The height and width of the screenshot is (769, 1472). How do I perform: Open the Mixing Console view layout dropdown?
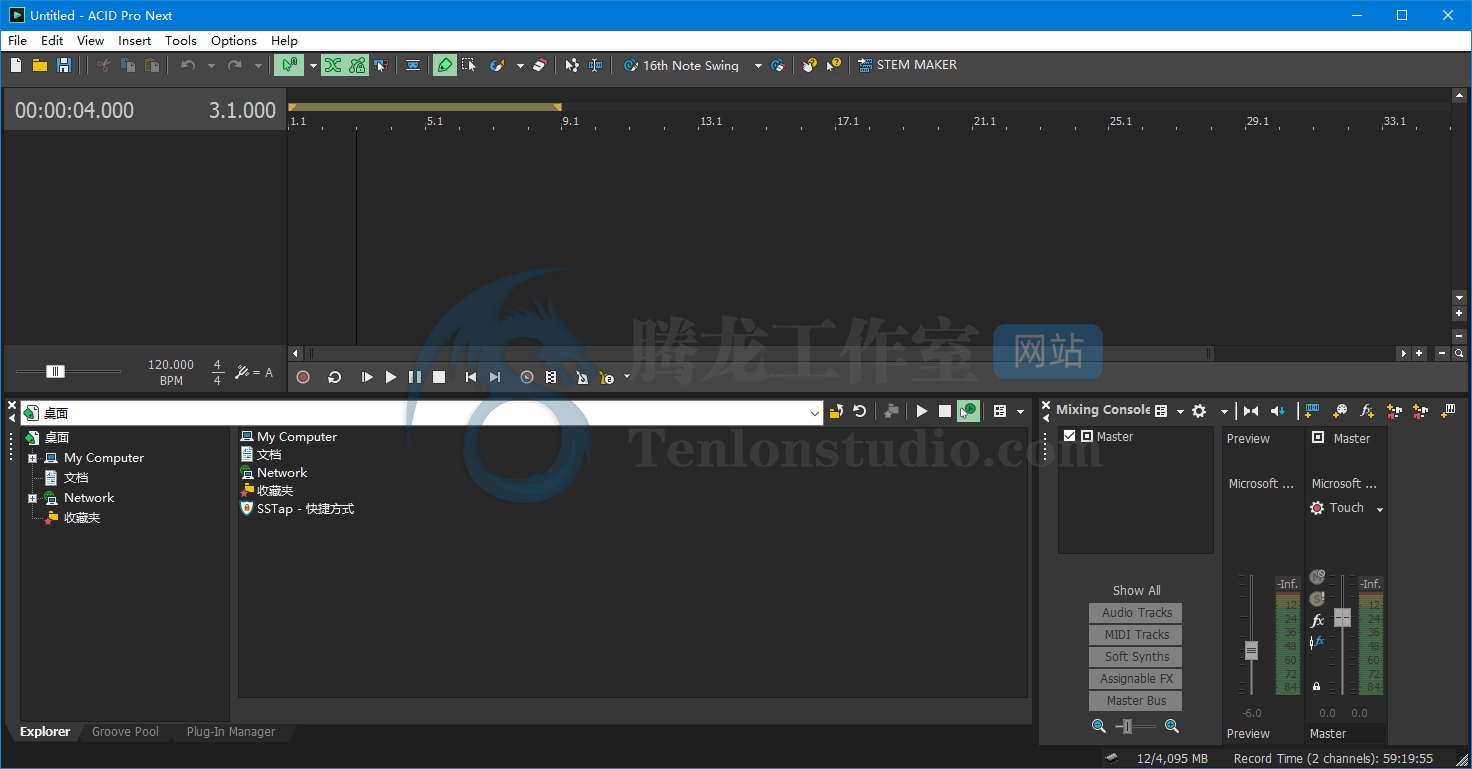(1180, 411)
